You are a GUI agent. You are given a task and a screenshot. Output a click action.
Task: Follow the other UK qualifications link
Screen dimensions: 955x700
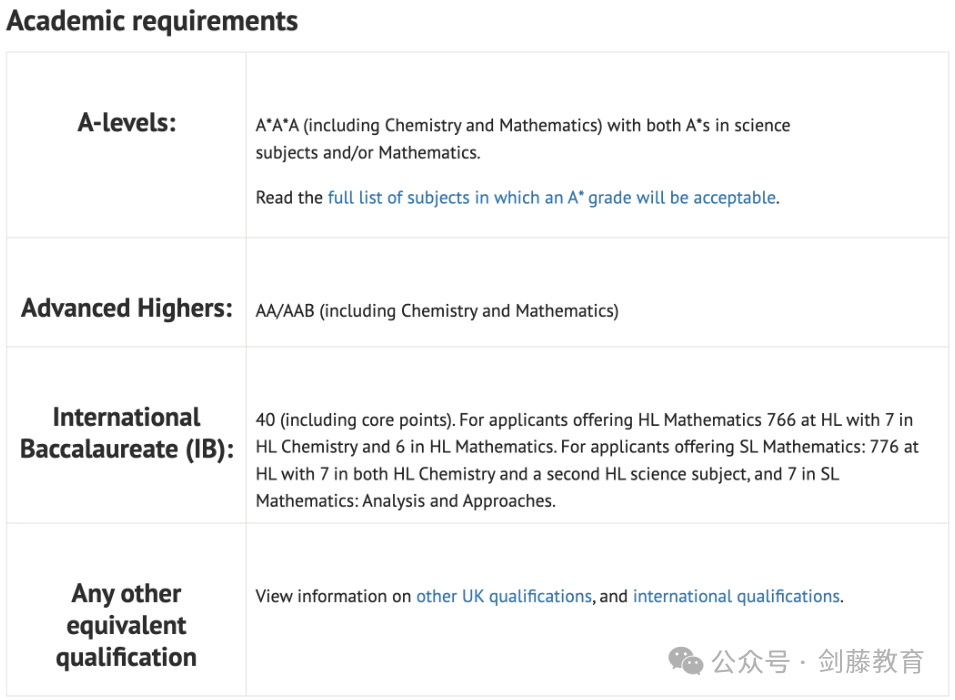[x=504, y=596]
